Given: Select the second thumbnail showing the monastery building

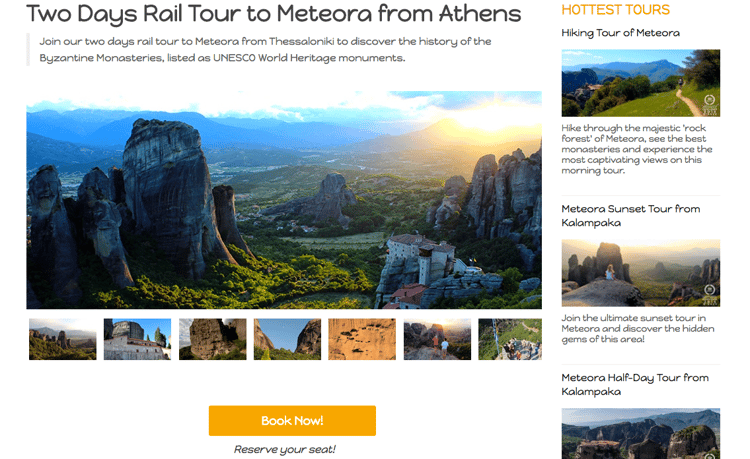Looking at the screenshot, I should [x=138, y=339].
